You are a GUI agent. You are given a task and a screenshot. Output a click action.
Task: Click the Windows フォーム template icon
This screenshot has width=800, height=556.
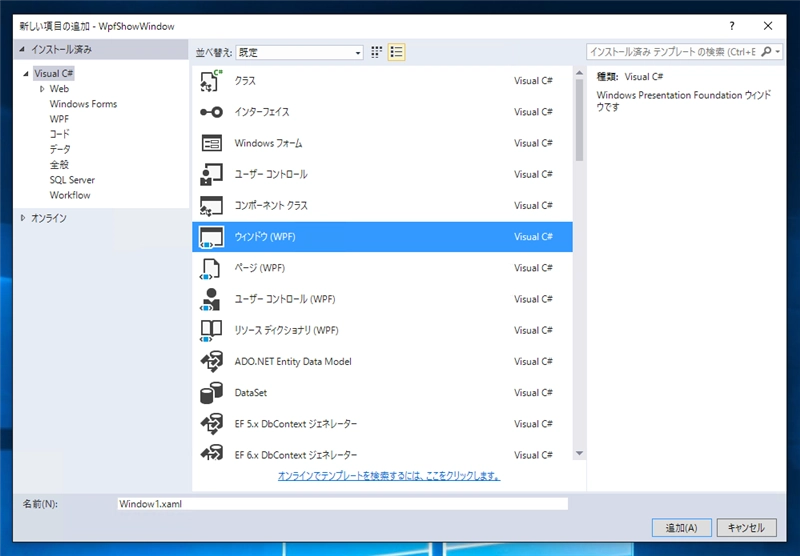(x=211, y=143)
